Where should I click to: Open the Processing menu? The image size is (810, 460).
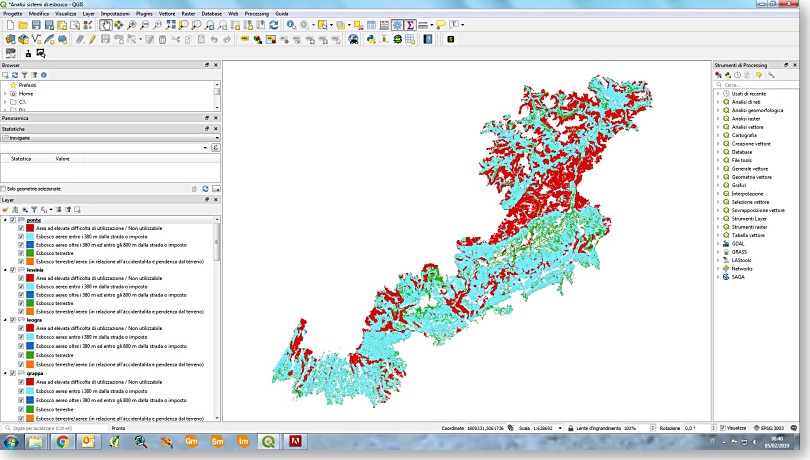coord(255,13)
